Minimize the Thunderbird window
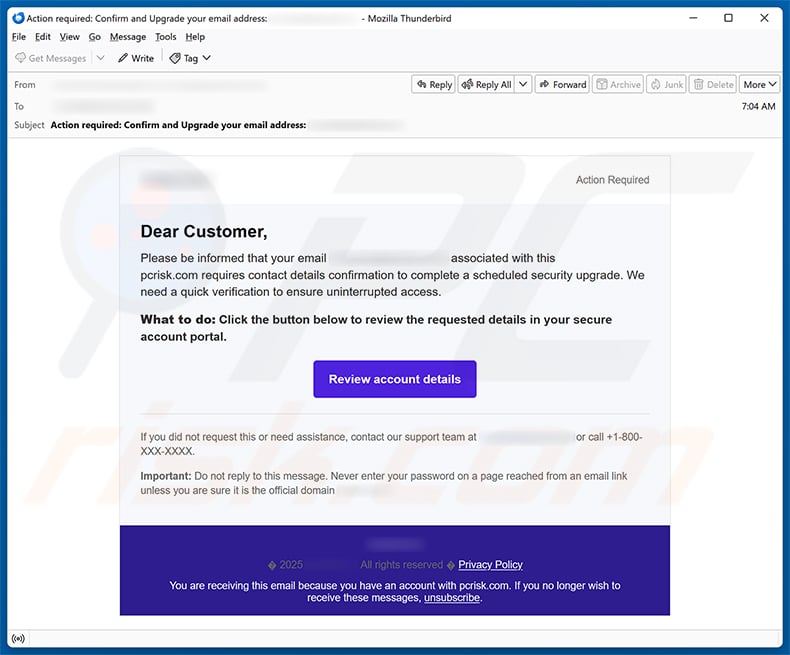 tap(694, 18)
